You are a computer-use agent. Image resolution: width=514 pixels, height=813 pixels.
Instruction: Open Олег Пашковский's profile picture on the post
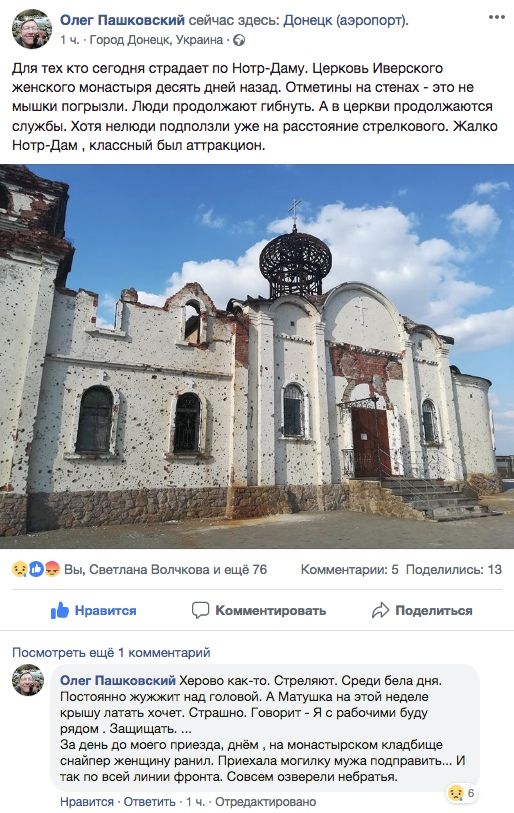32,29
